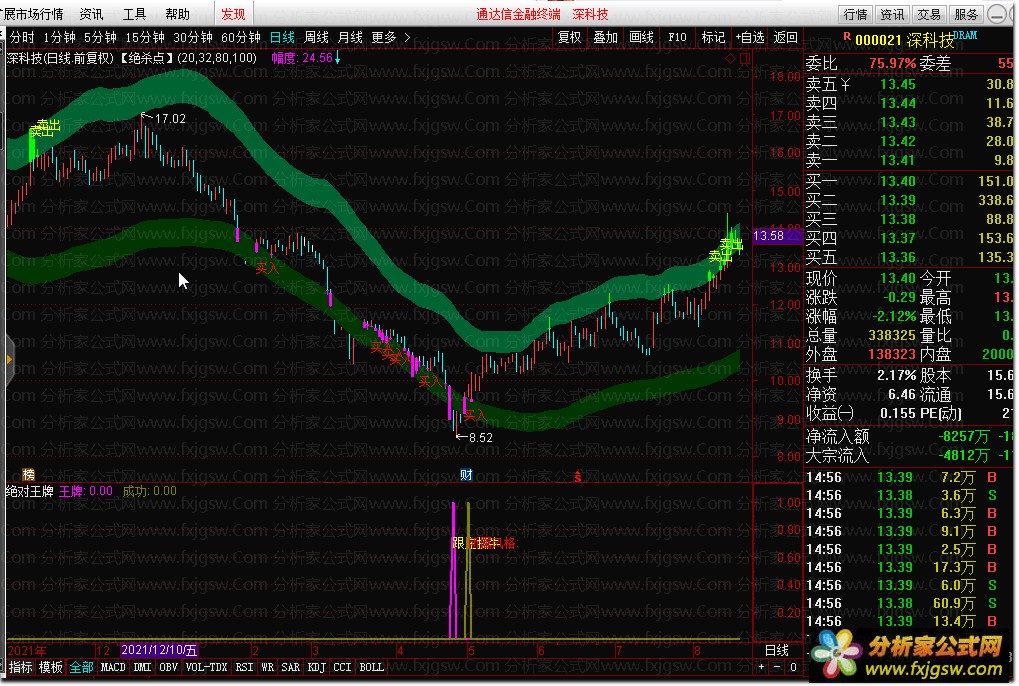The image size is (1019, 686).
Task: Click the cyan down arrow beside 幅度 24.56
Action: click(337, 58)
